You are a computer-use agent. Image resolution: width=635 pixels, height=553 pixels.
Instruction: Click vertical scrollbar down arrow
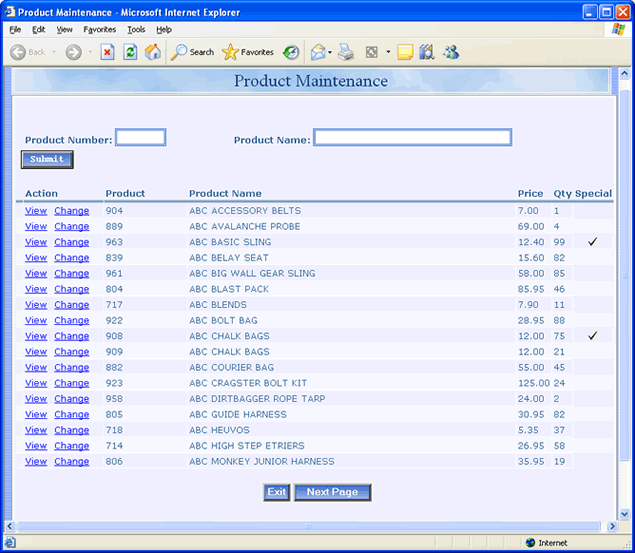click(624, 514)
